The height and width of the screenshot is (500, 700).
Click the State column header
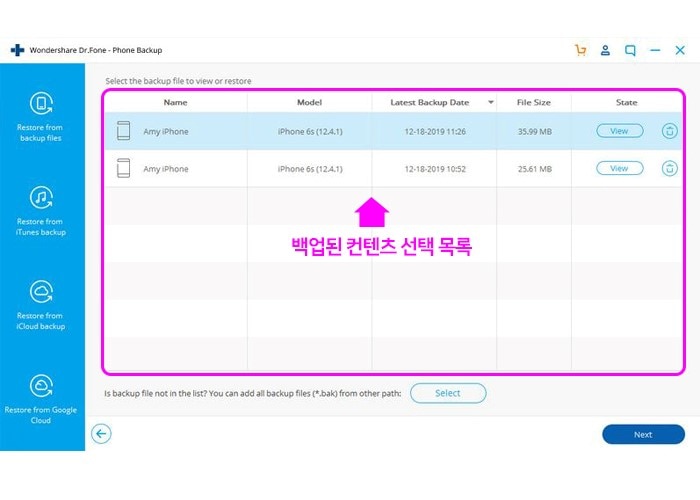[626, 102]
